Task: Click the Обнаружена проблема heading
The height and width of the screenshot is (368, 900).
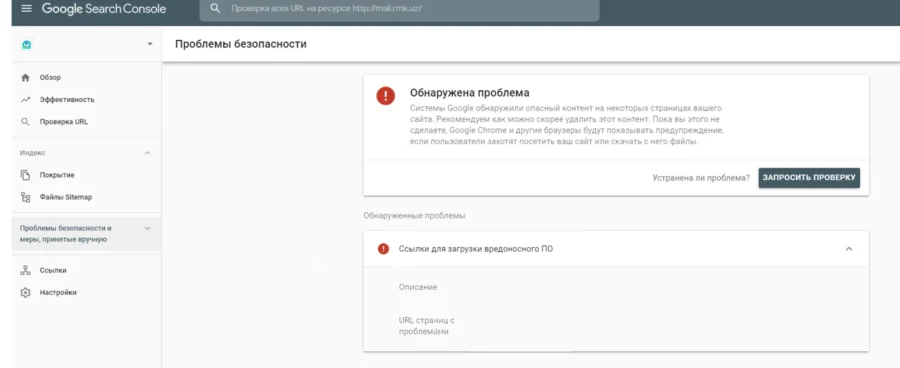Action: pyautogui.click(x=470, y=93)
